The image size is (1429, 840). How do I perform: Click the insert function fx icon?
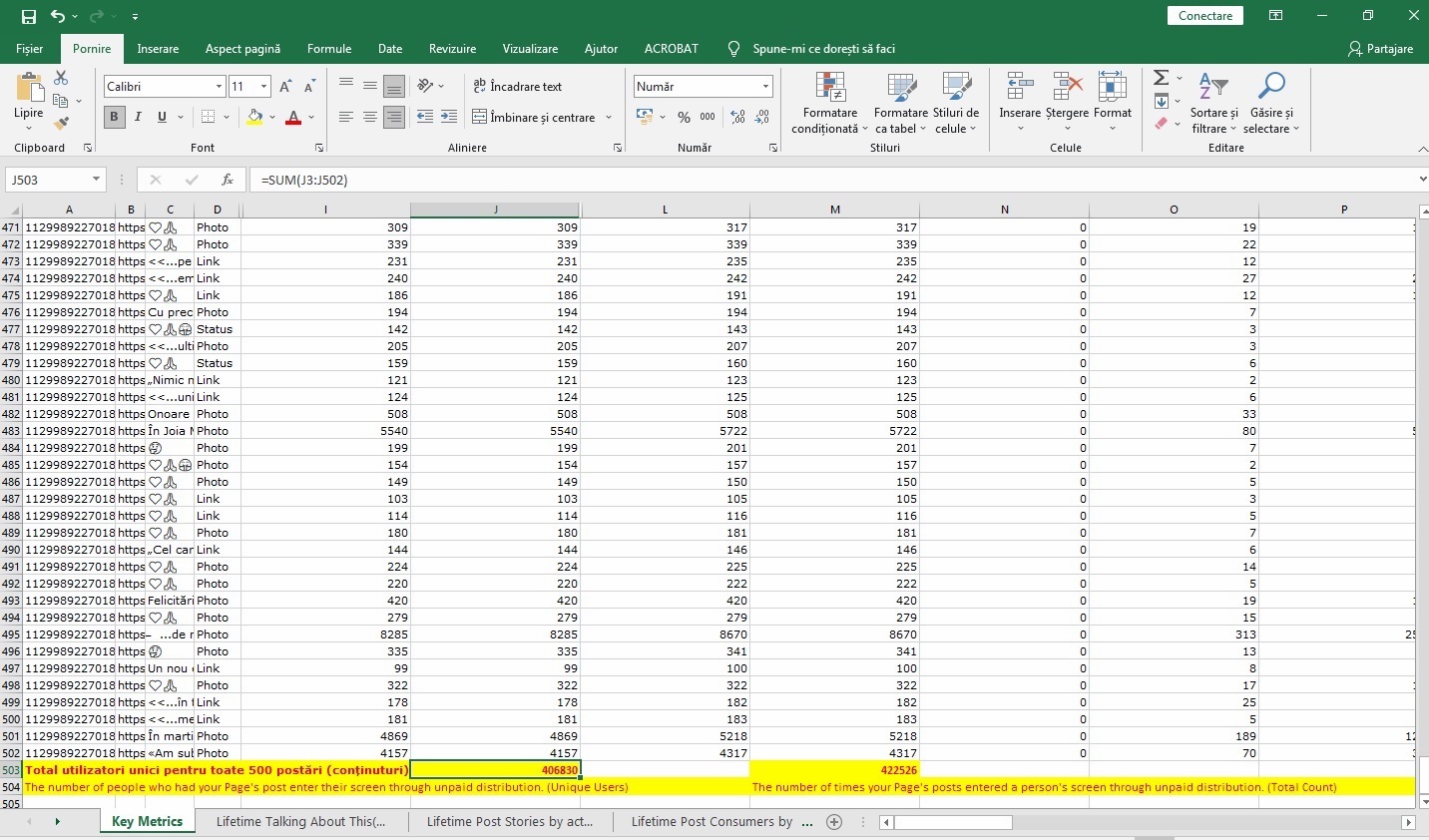coord(228,180)
